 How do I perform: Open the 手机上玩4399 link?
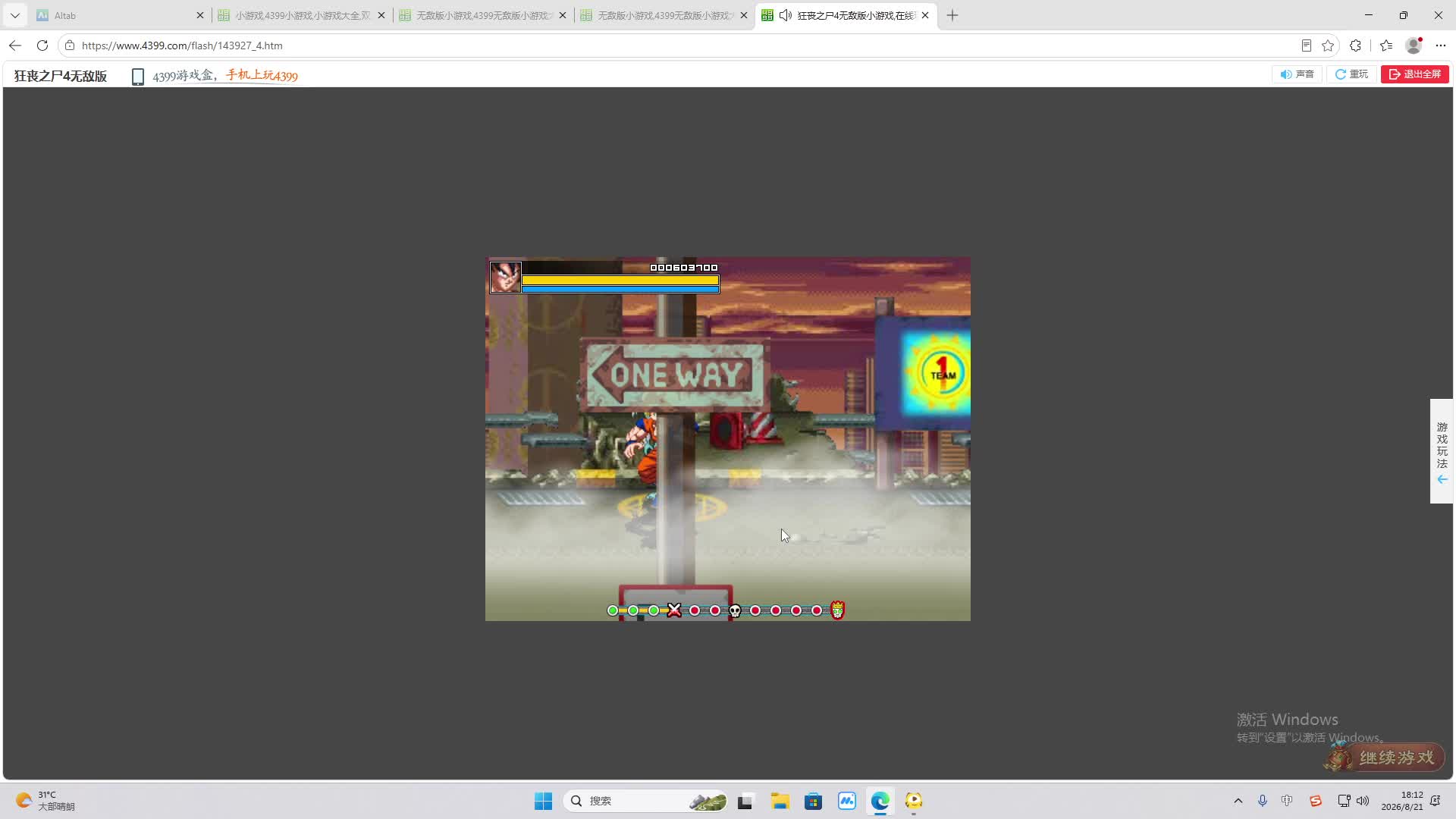click(262, 75)
